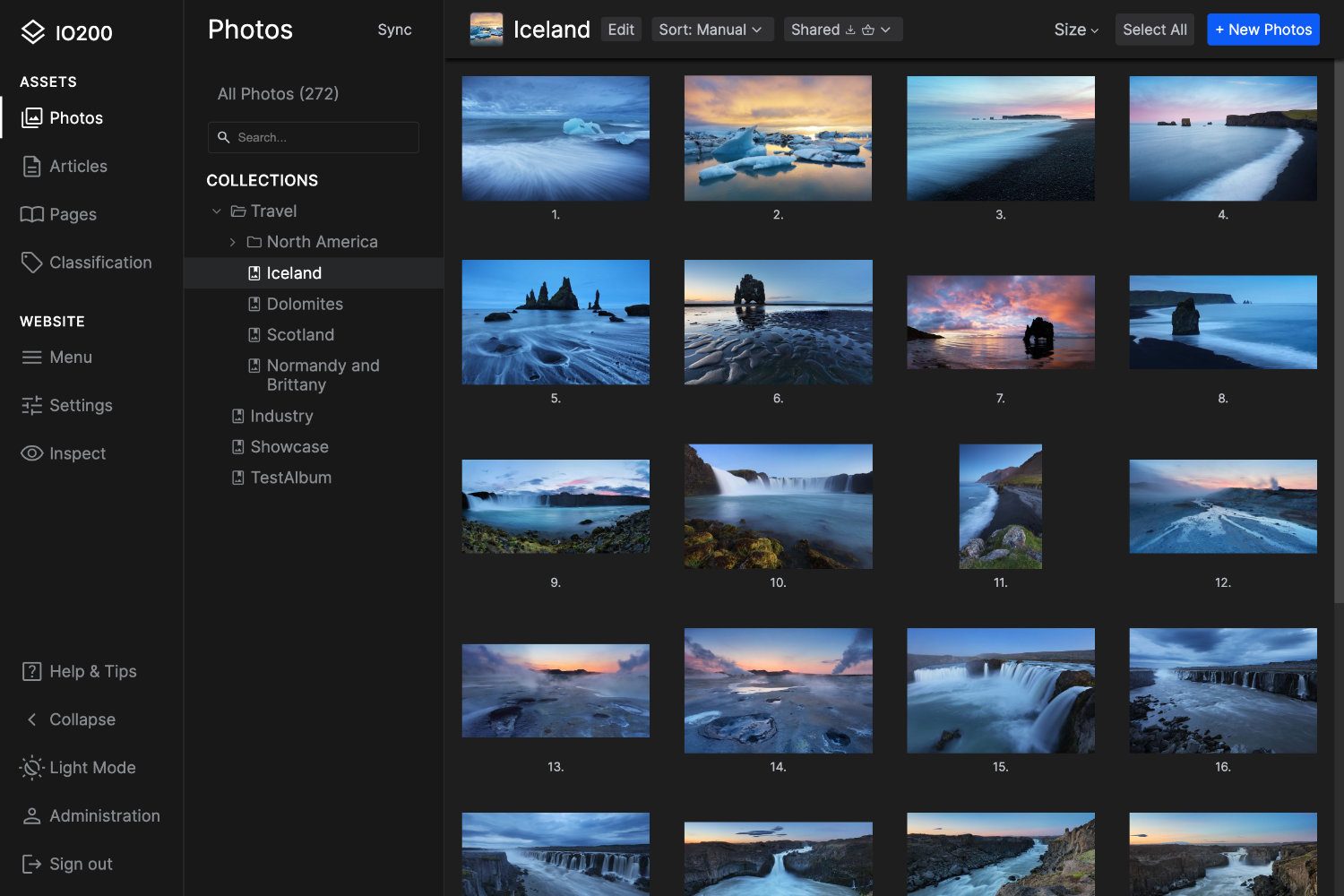Click the Industry album icon
This screenshot has height=896, width=1344.
238,416
